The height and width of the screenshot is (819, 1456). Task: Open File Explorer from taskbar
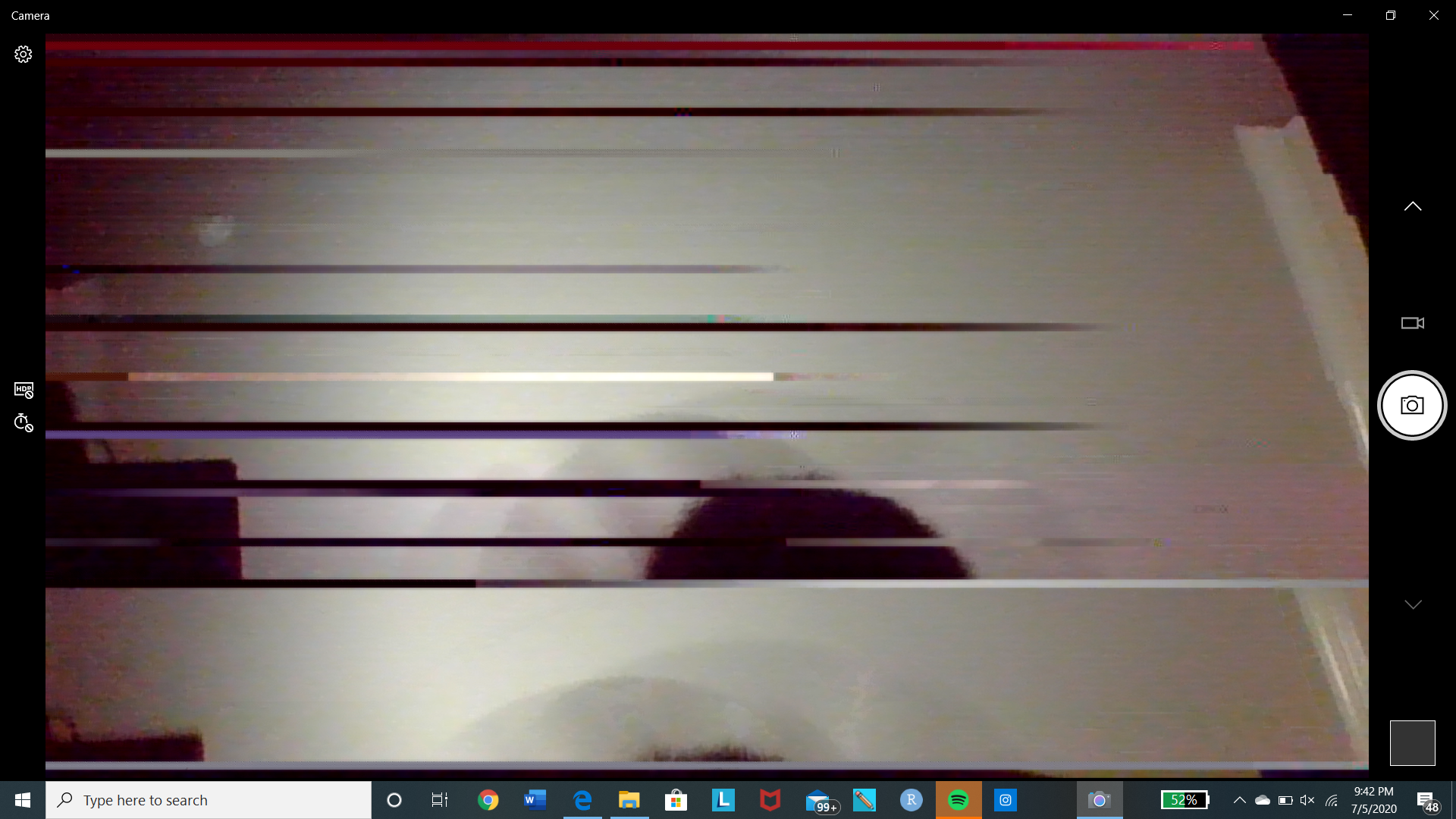[629, 800]
